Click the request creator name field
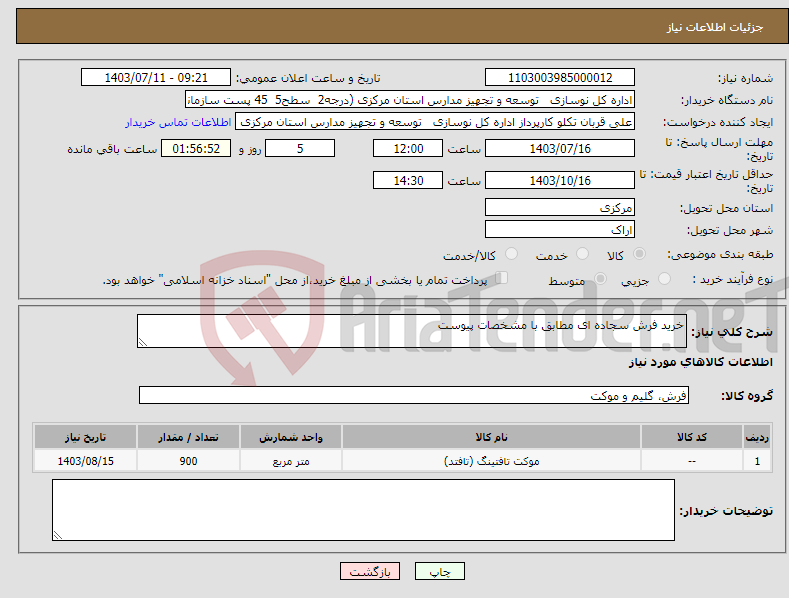 (x=435, y=122)
